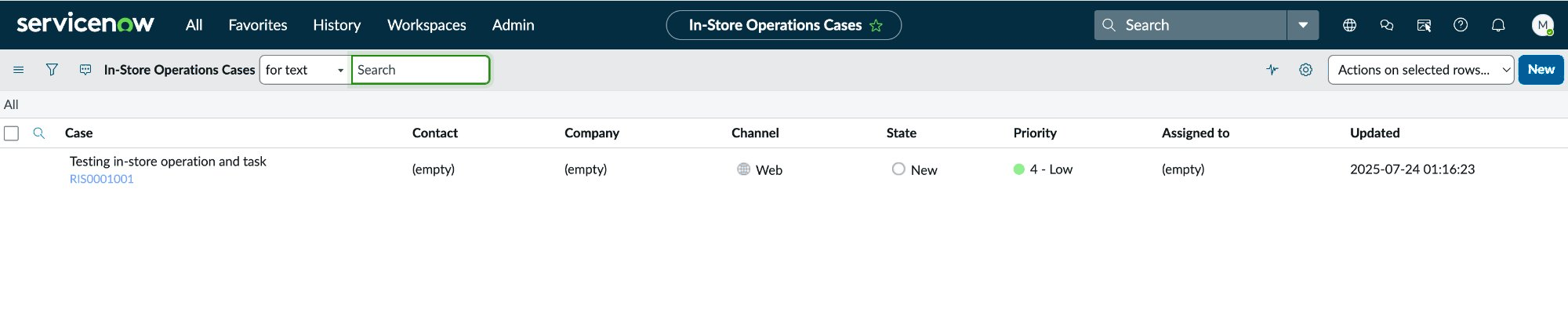Open 'Actions on selected rows' dropdown

point(1421,70)
